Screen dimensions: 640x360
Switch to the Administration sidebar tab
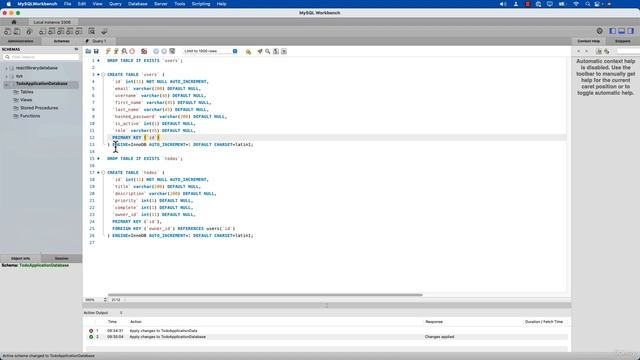click(20, 41)
